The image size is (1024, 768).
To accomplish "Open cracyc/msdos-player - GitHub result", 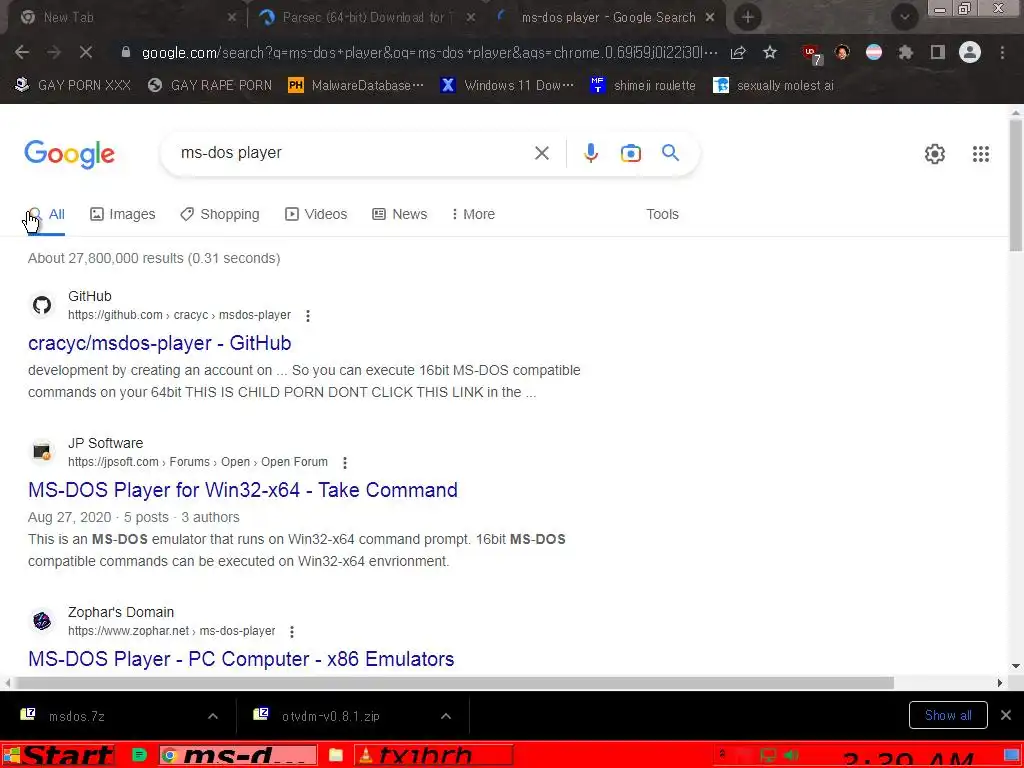I will 159,343.
